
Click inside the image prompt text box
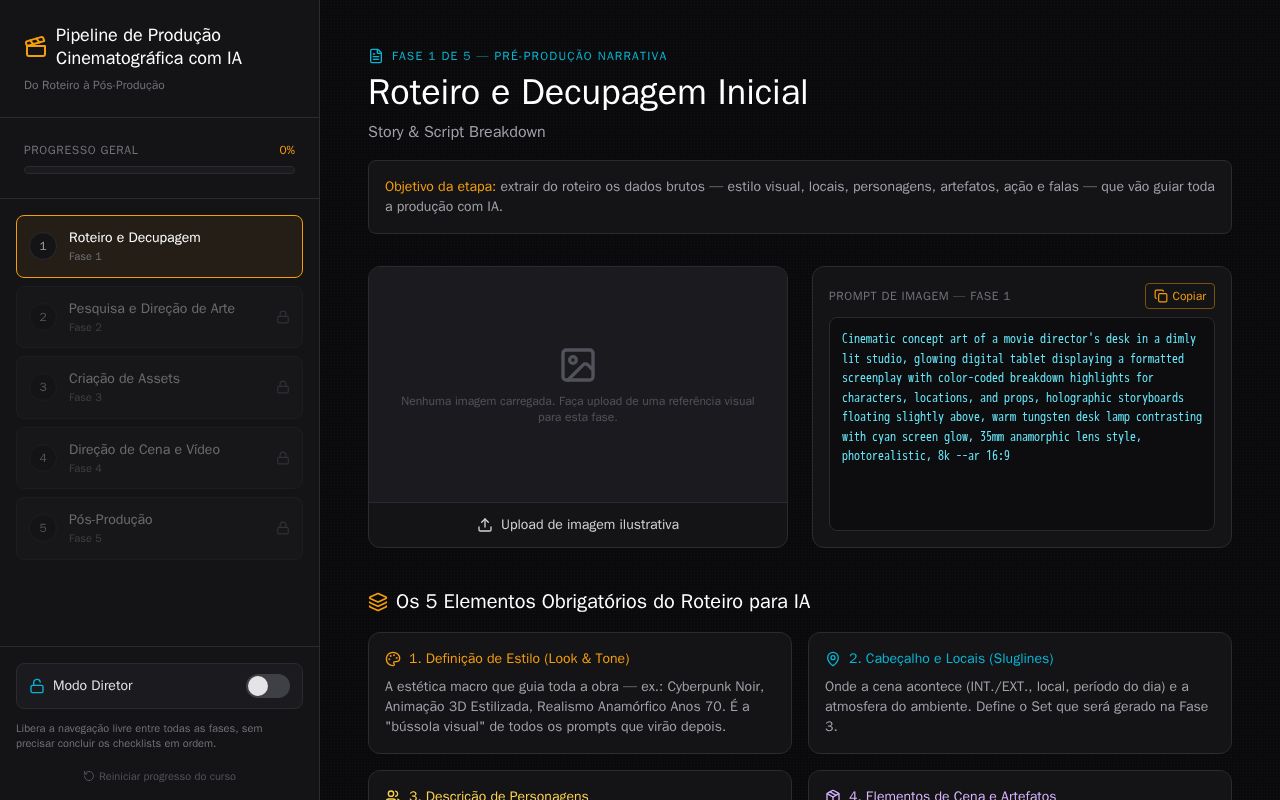1022,424
